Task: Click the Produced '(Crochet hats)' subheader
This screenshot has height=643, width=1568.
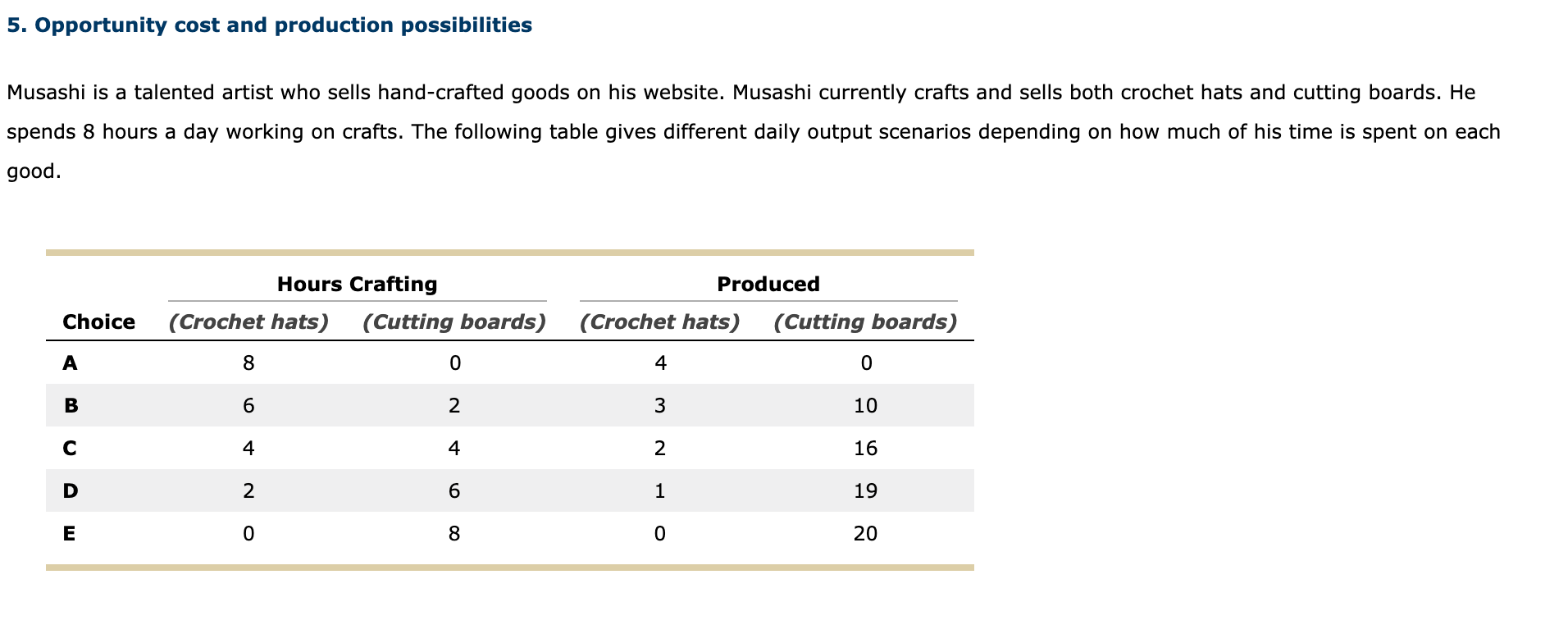Action: coord(660,321)
